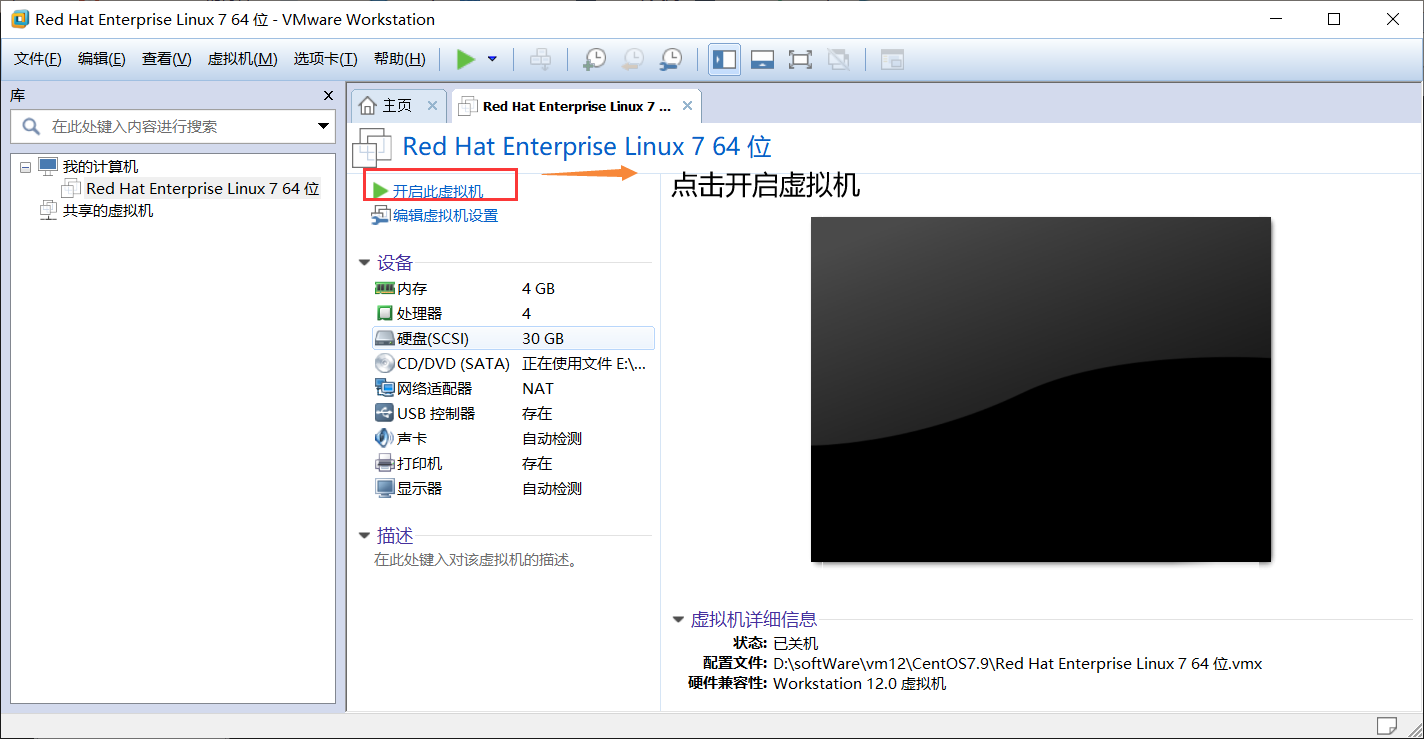Toggle the library sidebar view icon
The image size is (1424, 739).
(724, 59)
